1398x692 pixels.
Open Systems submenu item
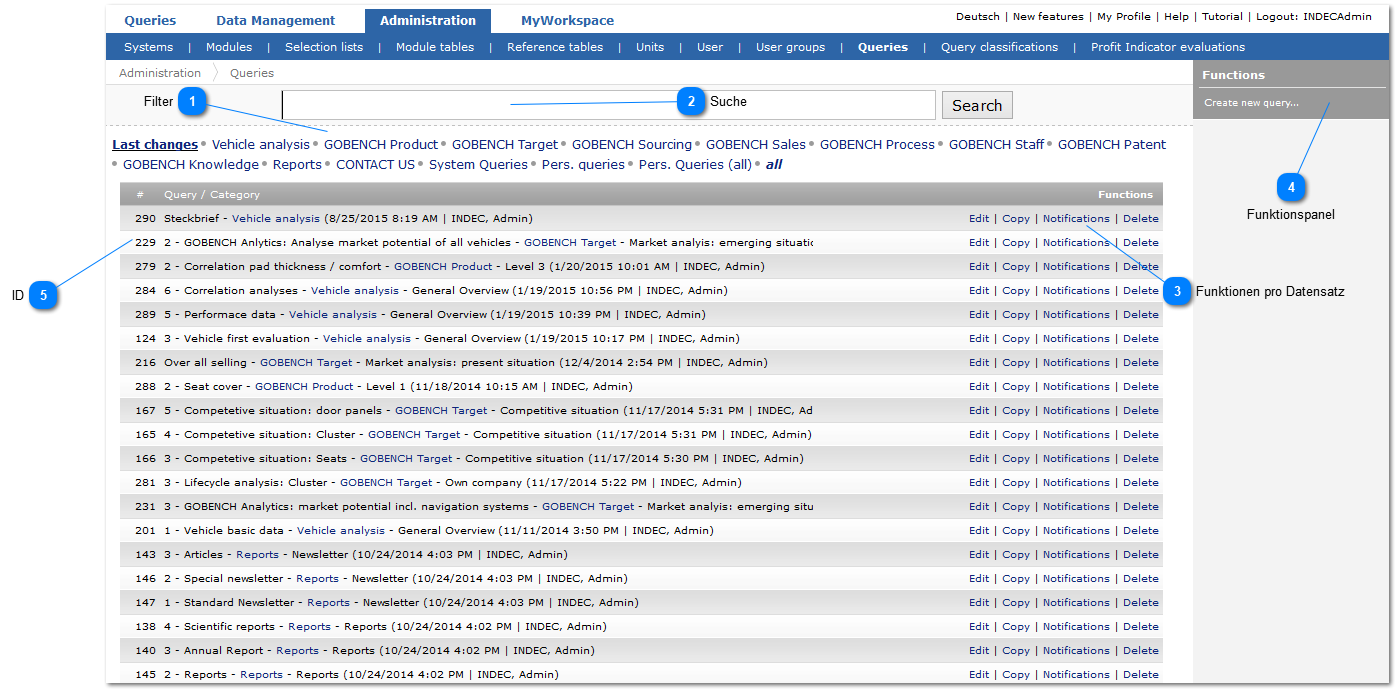(148, 47)
